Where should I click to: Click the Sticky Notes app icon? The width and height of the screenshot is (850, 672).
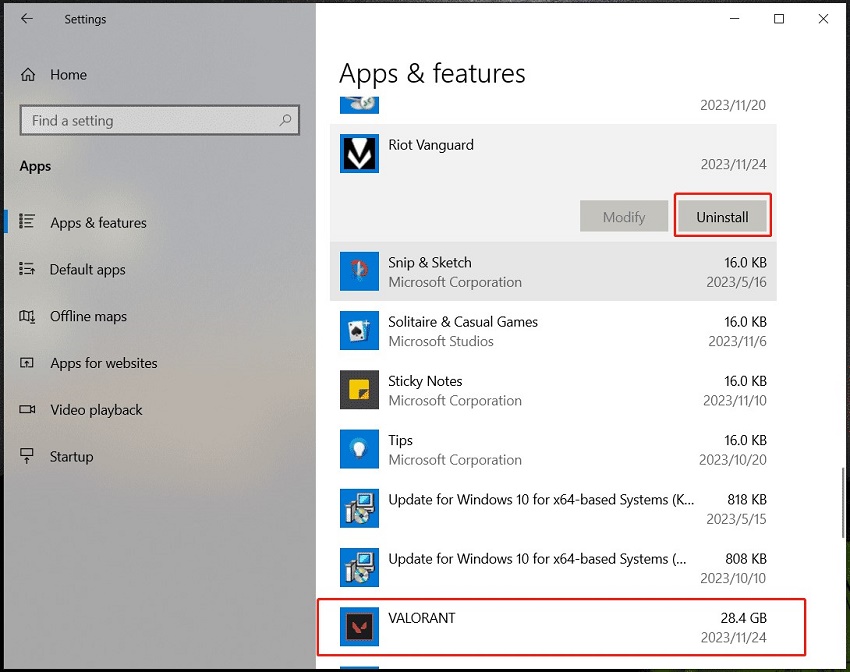tap(359, 390)
